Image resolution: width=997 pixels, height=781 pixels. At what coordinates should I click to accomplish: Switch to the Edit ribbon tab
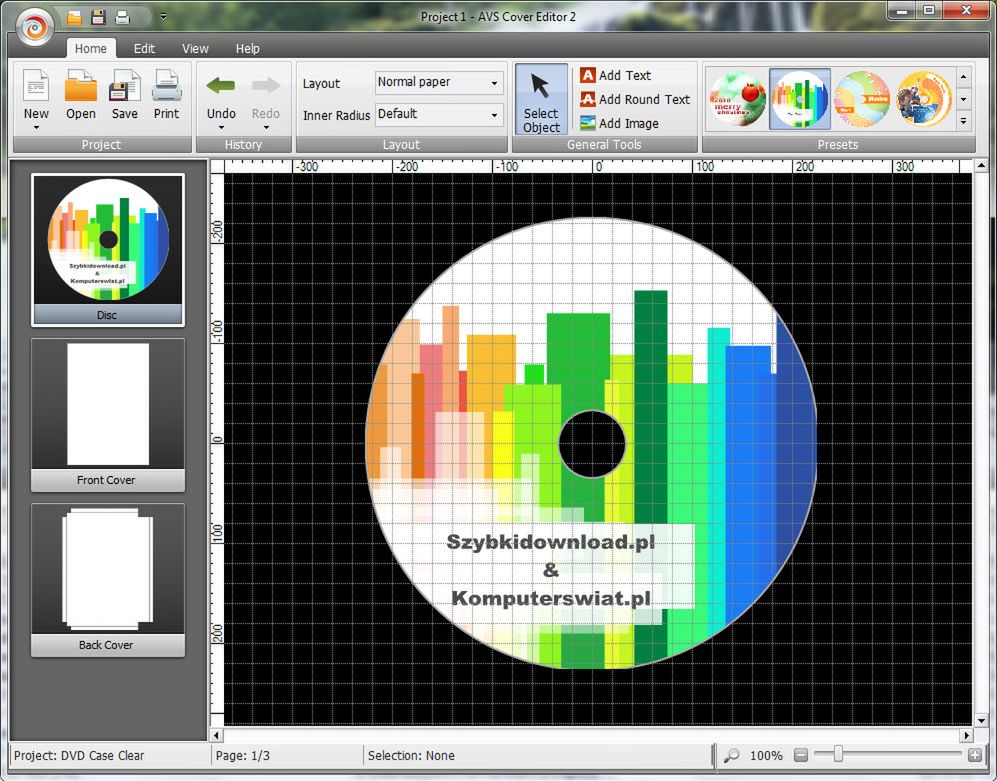tap(144, 48)
